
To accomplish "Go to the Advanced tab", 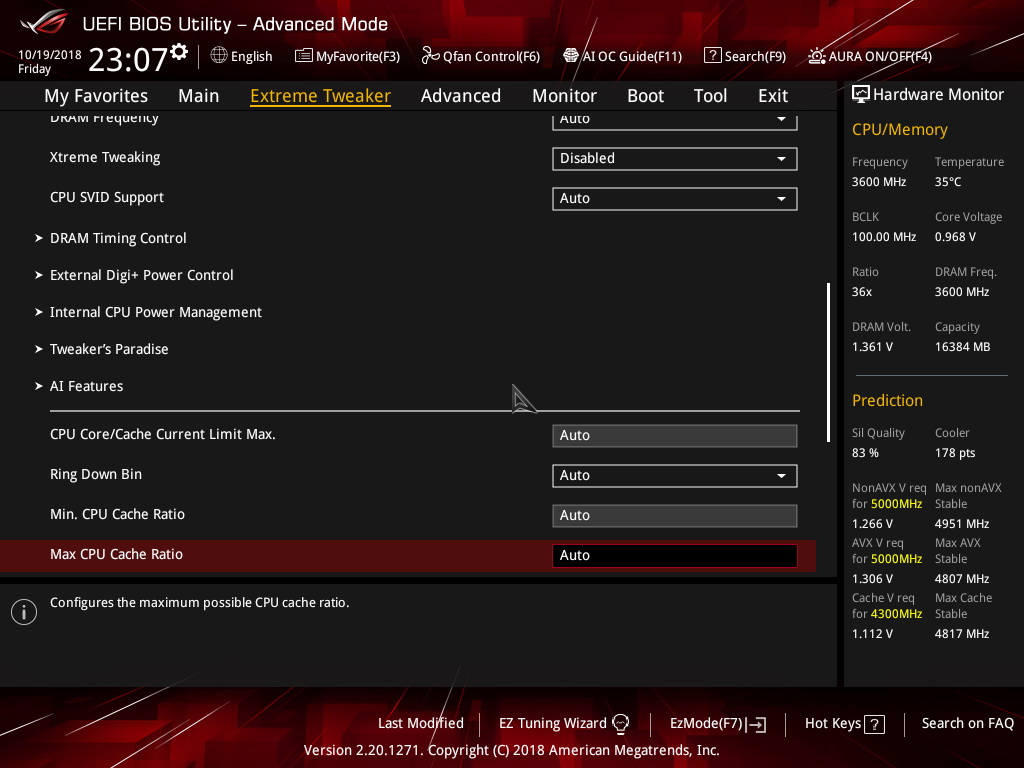I will pos(461,96).
